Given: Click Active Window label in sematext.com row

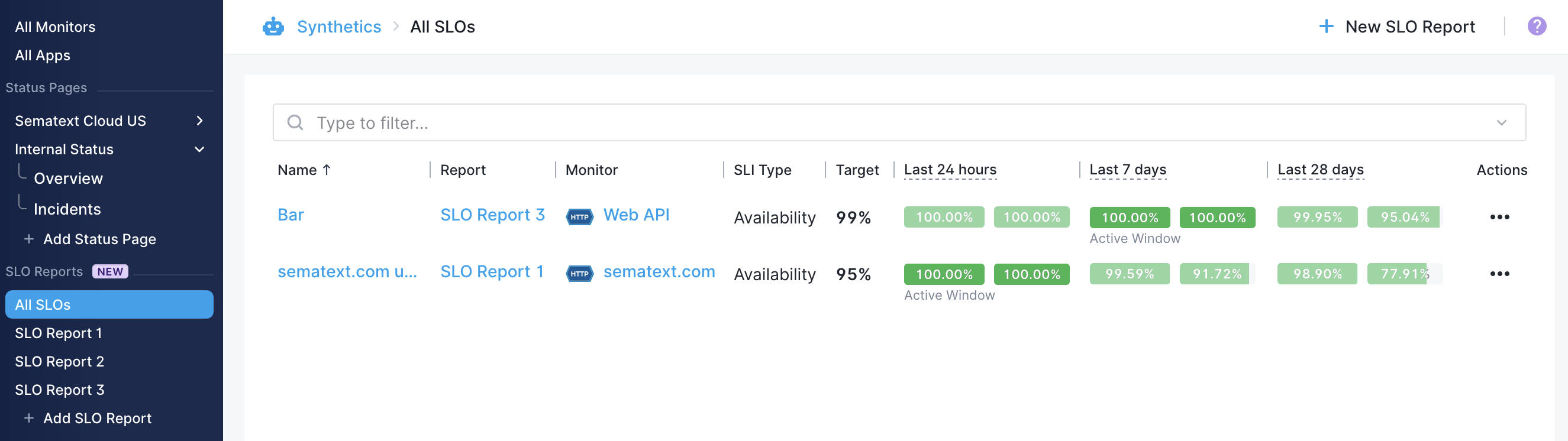Looking at the screenshot, I should tap(949, 295).
